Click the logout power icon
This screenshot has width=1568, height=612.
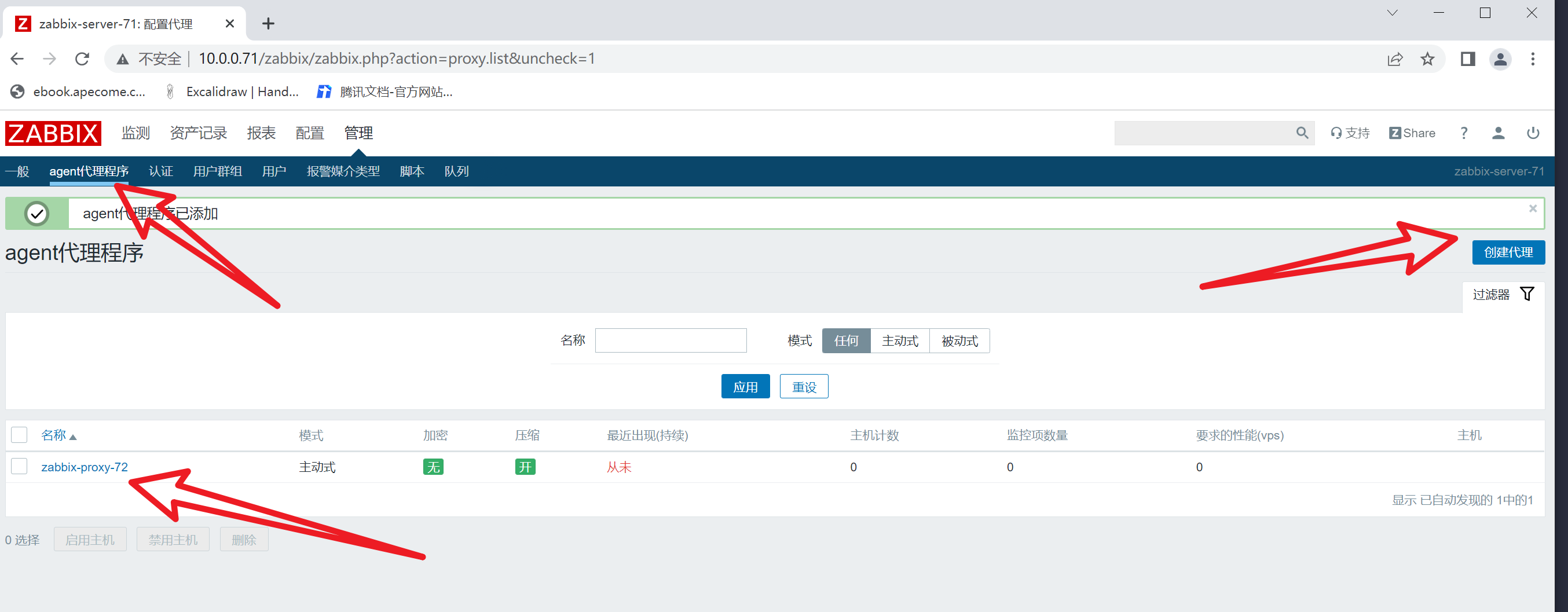(1533, 133)
